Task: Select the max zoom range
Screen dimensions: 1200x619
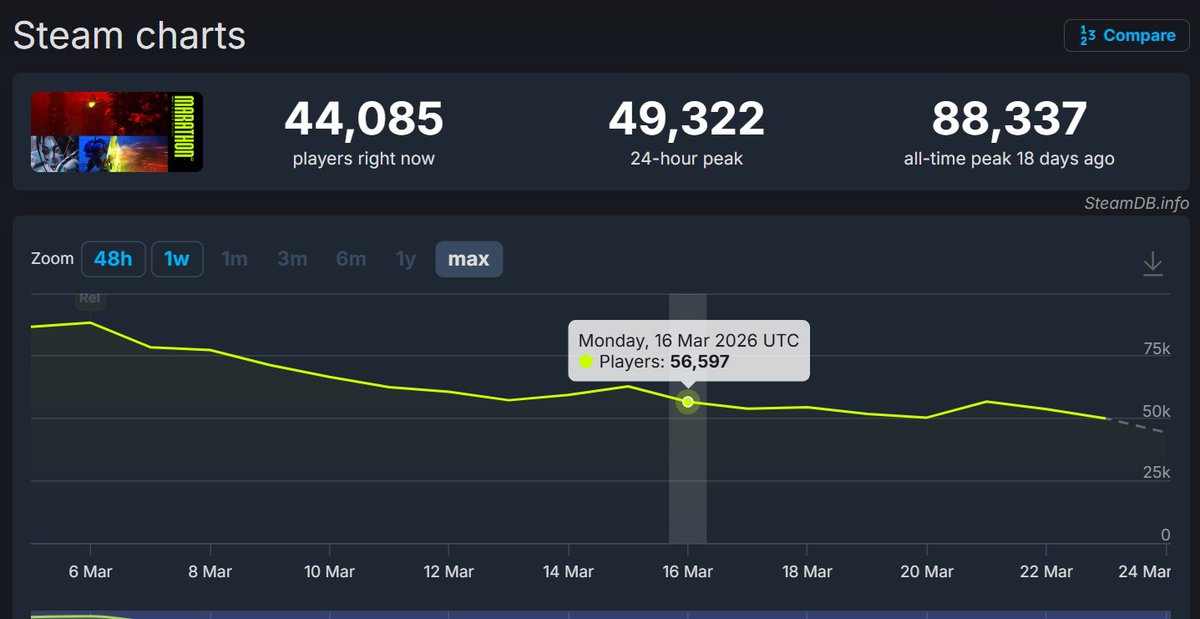Action: pos(469,259)
